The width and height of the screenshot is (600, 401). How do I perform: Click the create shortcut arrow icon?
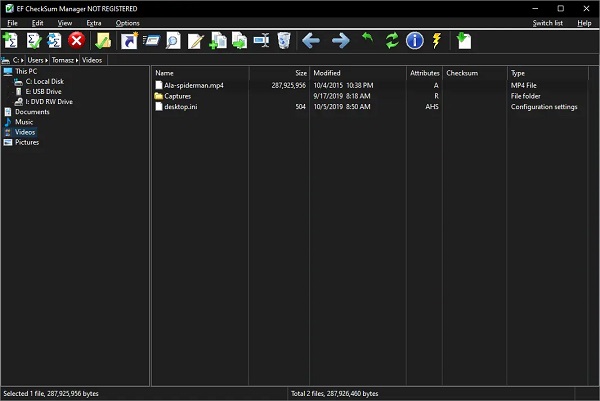pos(129,41)
